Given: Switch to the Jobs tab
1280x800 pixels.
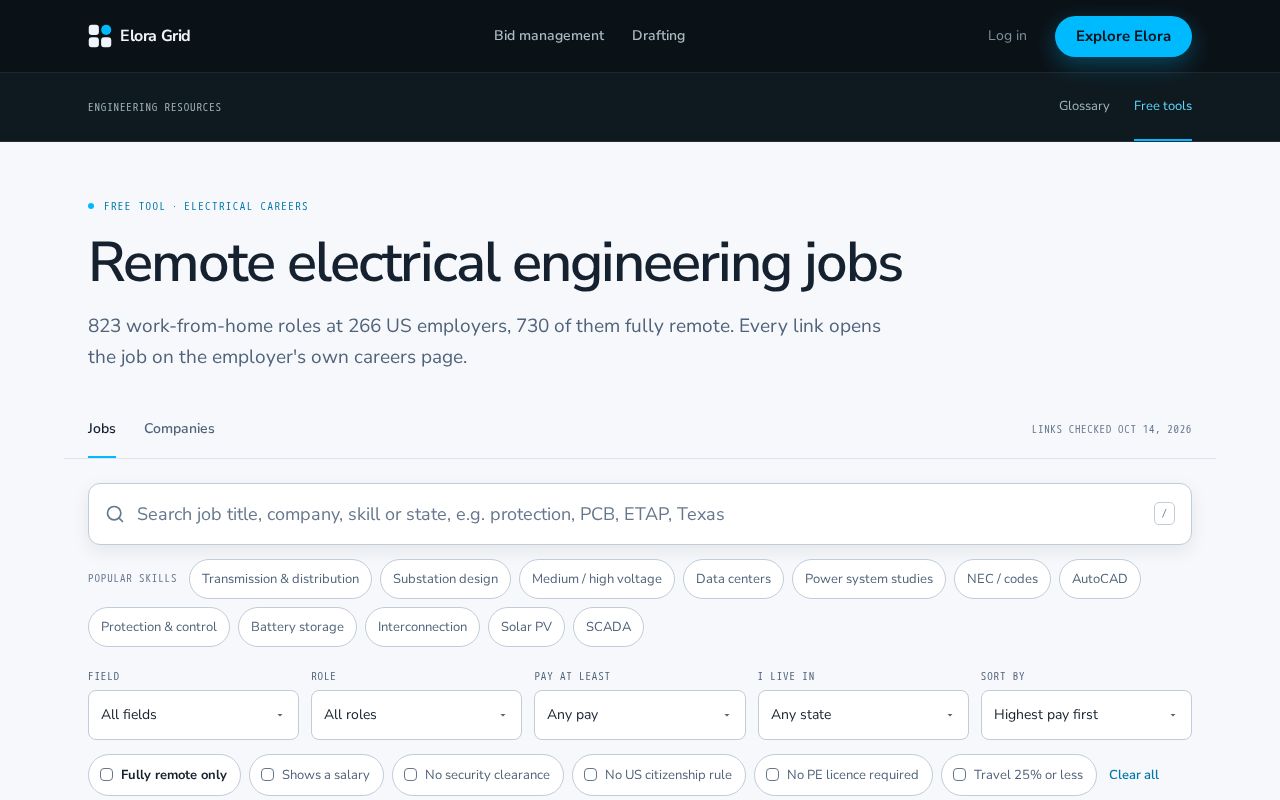Looking at the screenshot, I should tap(102, 429).
